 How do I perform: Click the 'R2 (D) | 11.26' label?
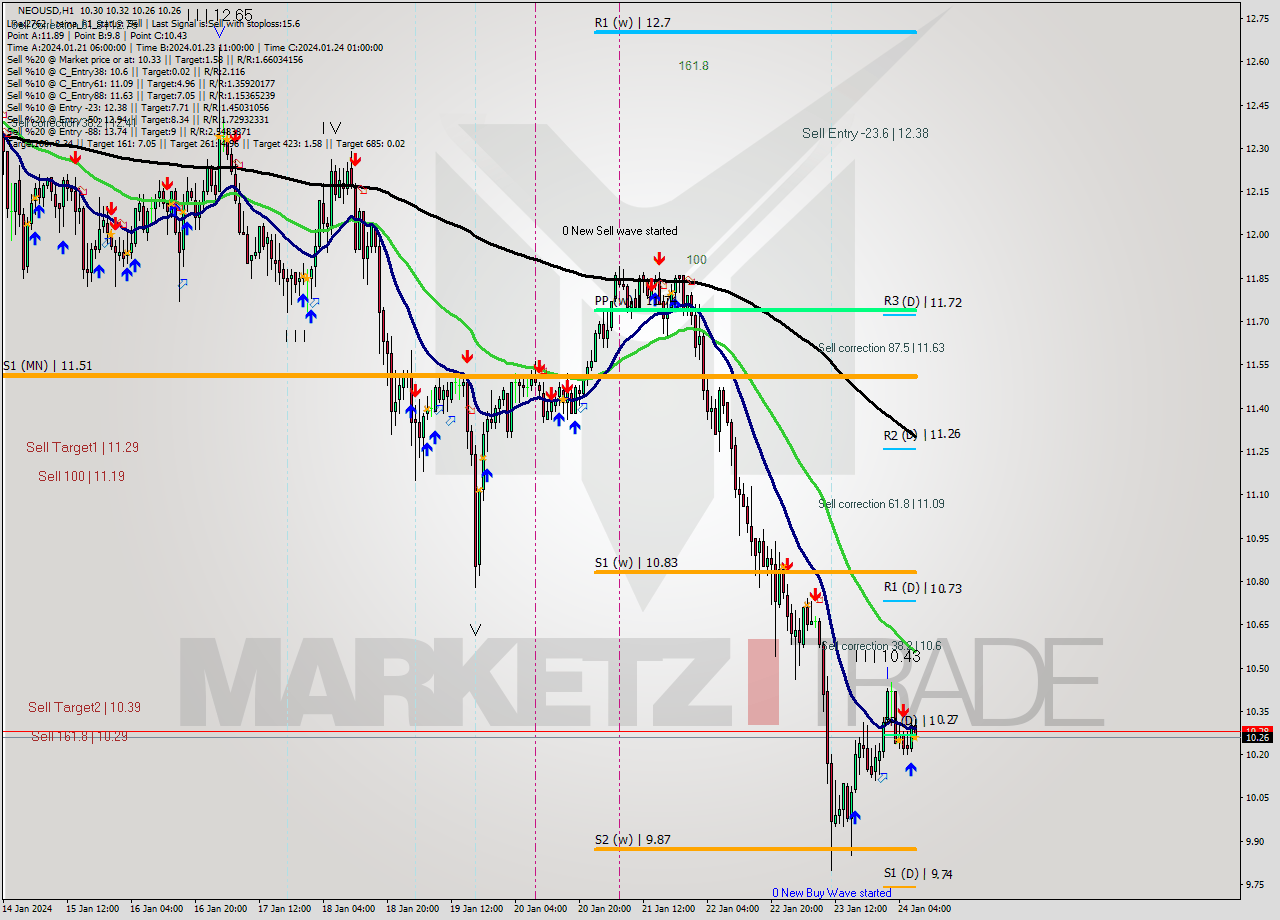[x=923, y=435]
